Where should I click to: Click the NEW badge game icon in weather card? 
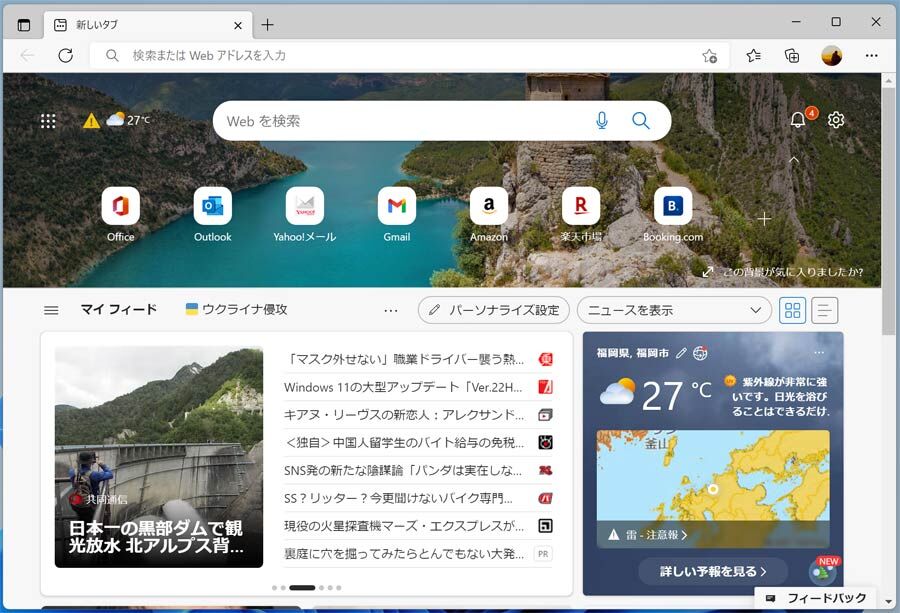coord(823,571)
